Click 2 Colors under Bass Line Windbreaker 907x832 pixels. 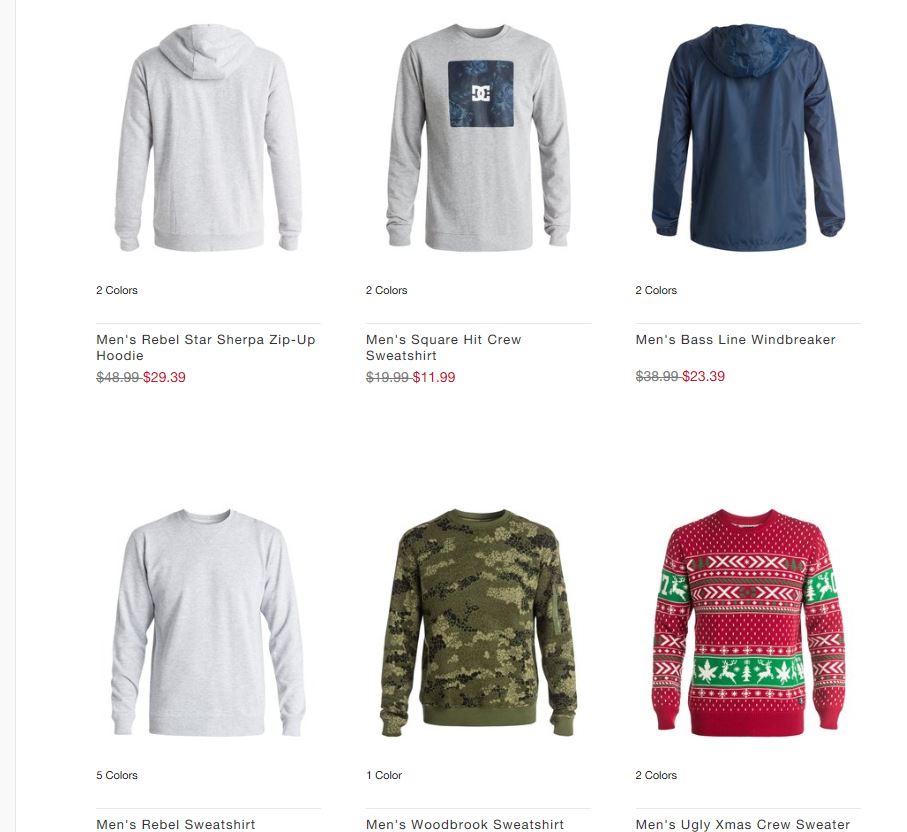point(656,290)
